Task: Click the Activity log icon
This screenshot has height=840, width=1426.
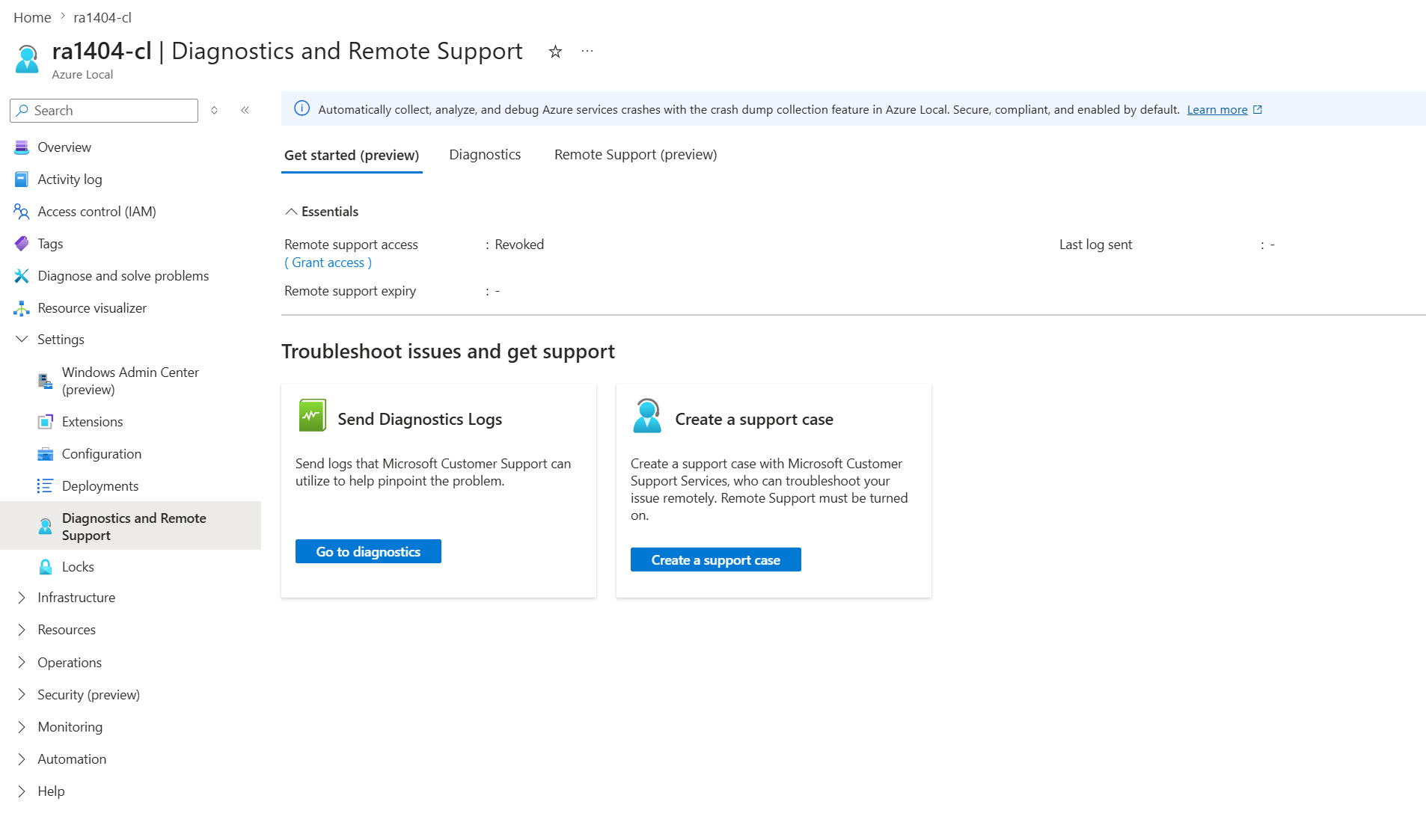Action: (x=22, y=180)
